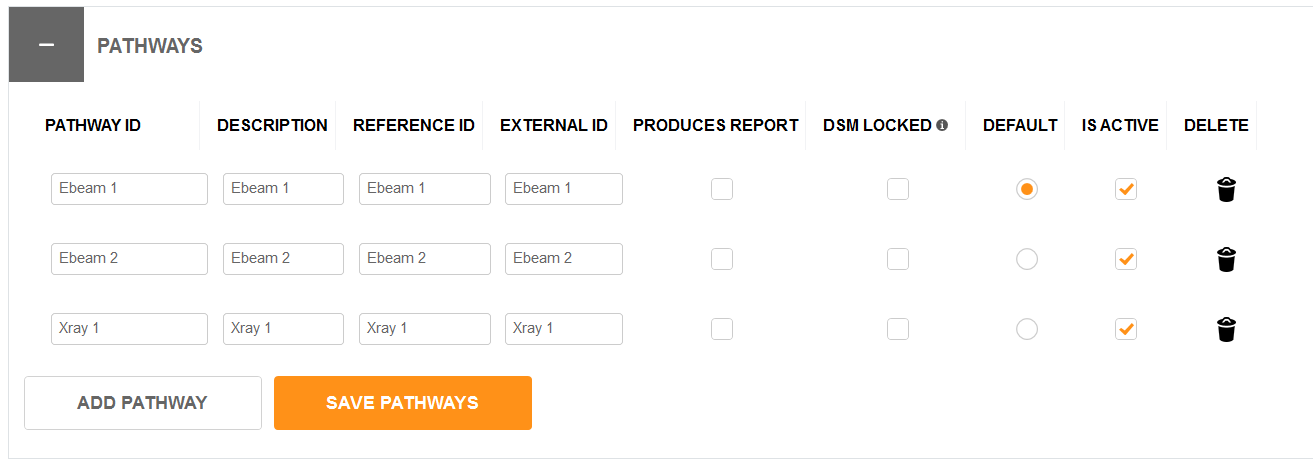Click the Xray 1 External ID field
The image size is (1313, 472).
click(x=564, y=329)
